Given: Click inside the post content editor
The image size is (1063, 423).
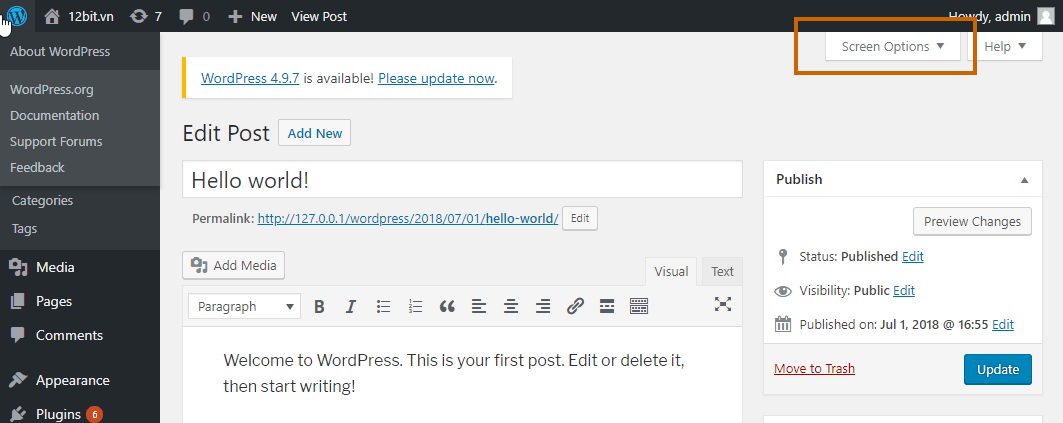Looking at the screenshot, I should click(x=462, y=375).
